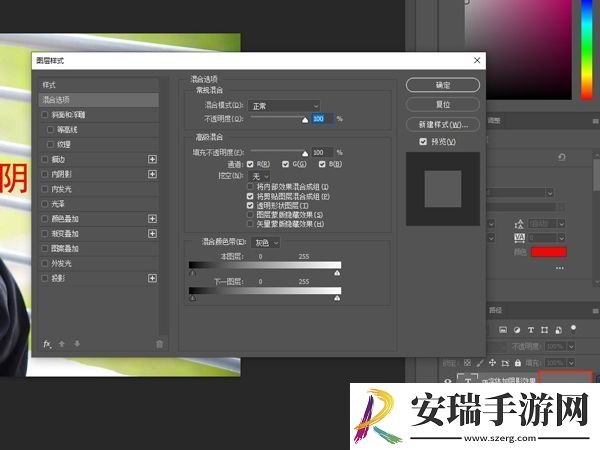
Task: Click the 确定 (OK) button
Action: pos(443,85)
